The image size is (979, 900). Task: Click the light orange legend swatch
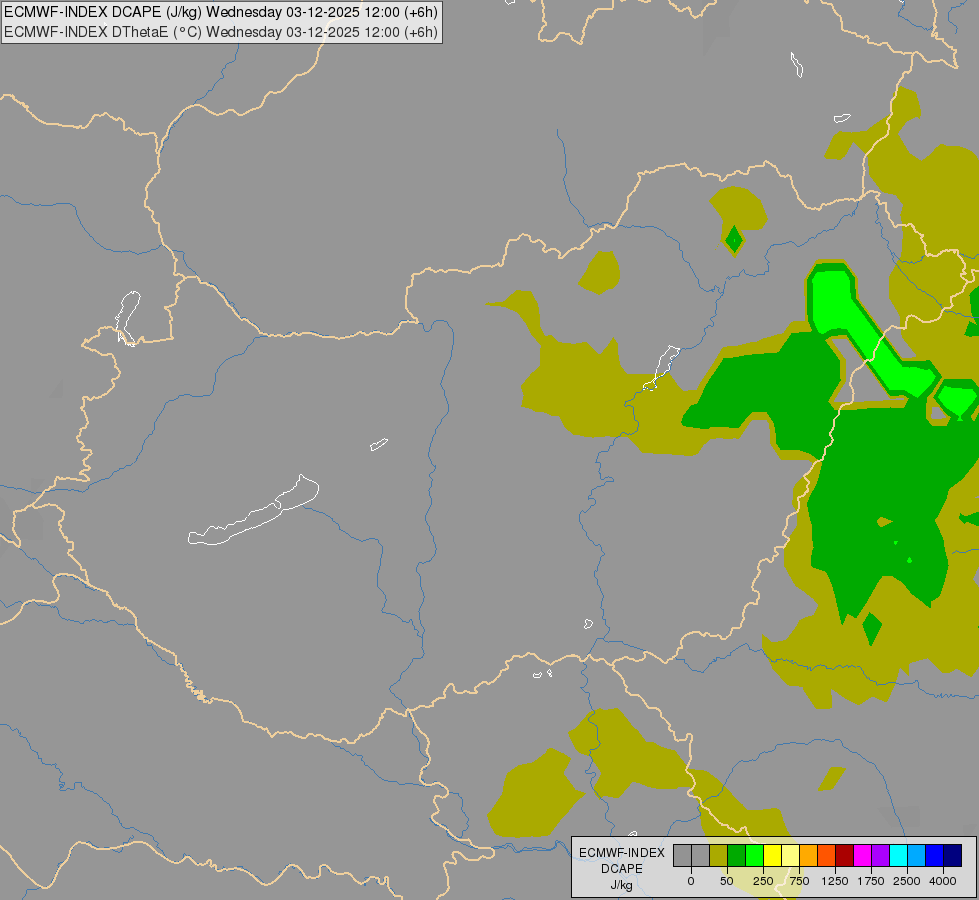[809, 855]
